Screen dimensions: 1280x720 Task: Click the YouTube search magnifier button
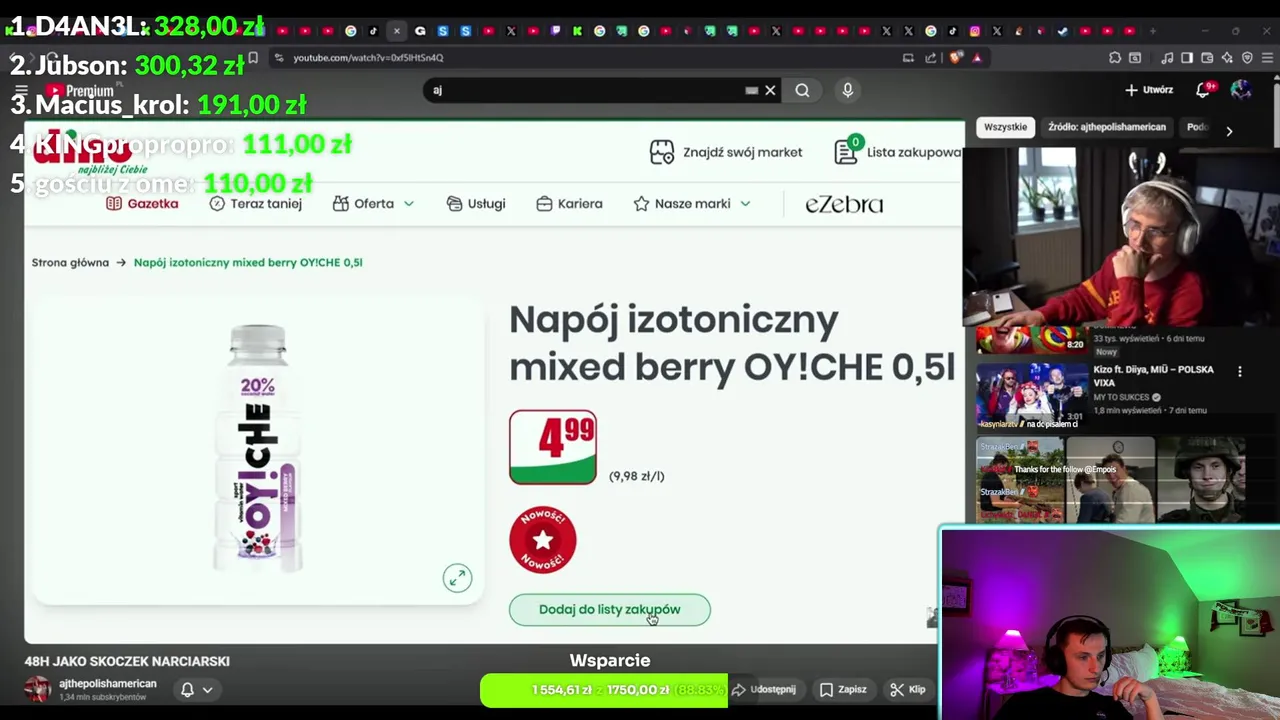pyautogui.click(x=802, y=90)
